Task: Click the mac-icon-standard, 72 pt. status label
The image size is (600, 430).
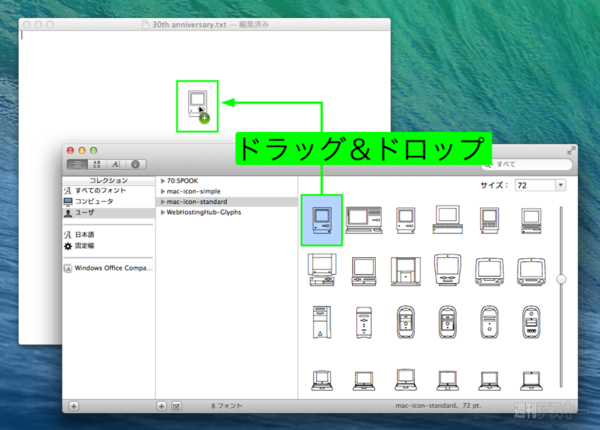Action: click(438, 406)
